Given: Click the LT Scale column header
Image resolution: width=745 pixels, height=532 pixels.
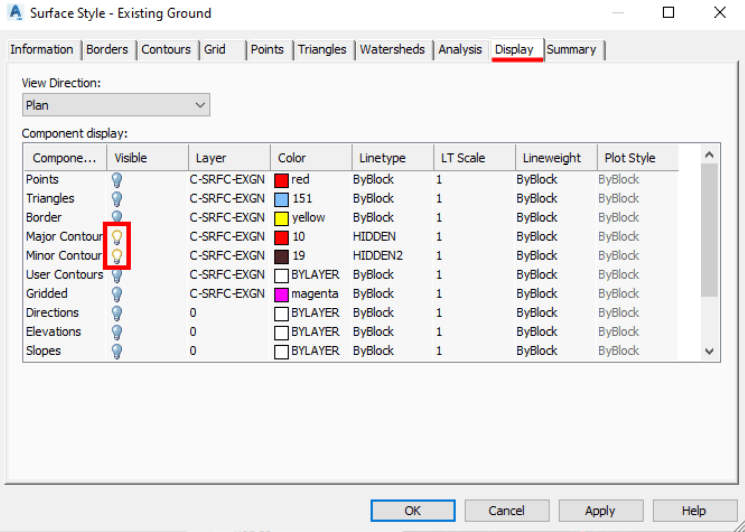Looking at the screenshot, I should point(475,158).
